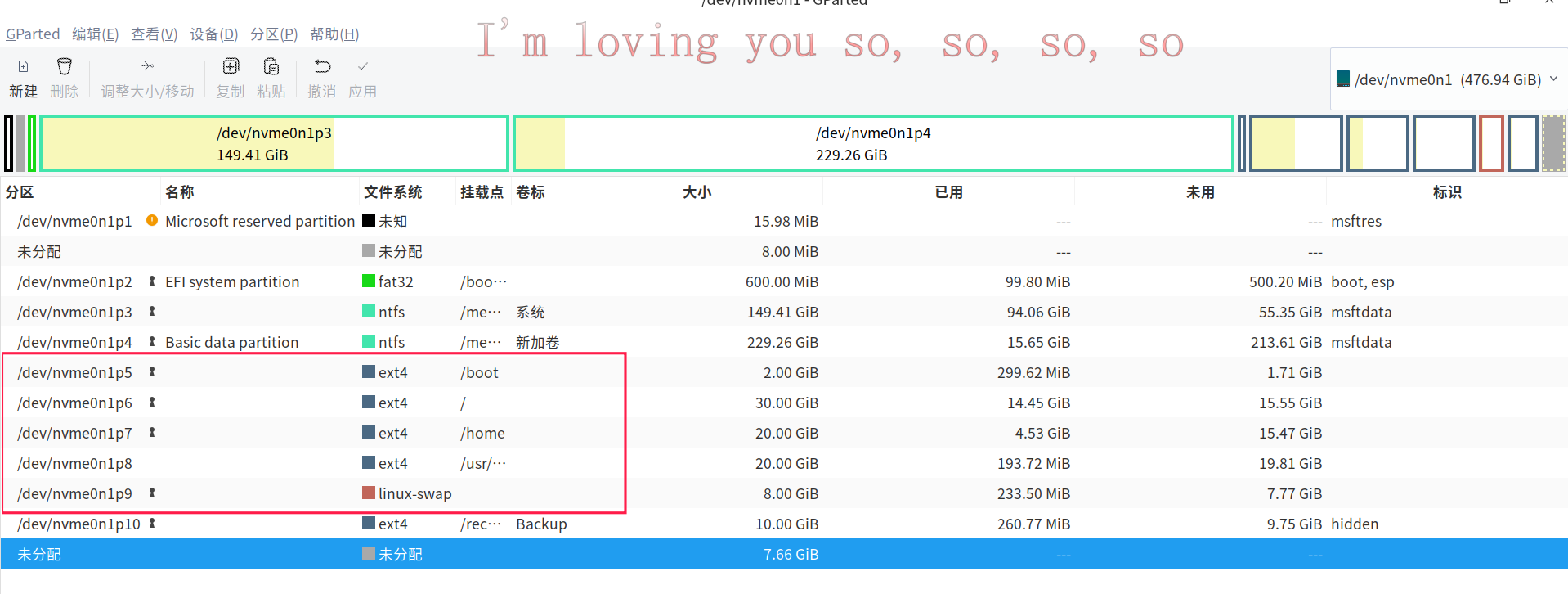
Task: Click the 30.00 GiB size value
Action: [x=786, y=403]
